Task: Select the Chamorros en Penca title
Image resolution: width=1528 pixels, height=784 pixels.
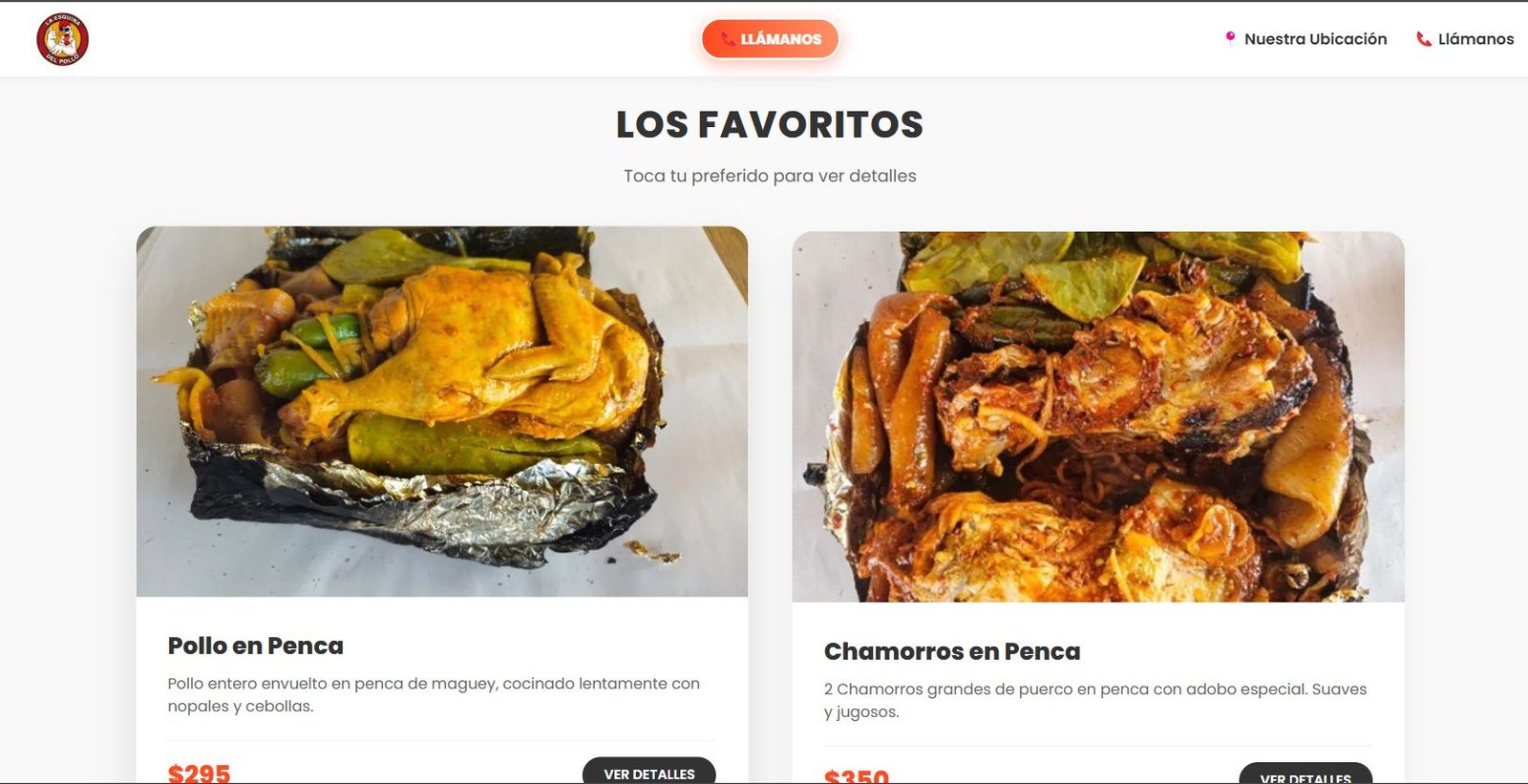Action: (952, 651)
